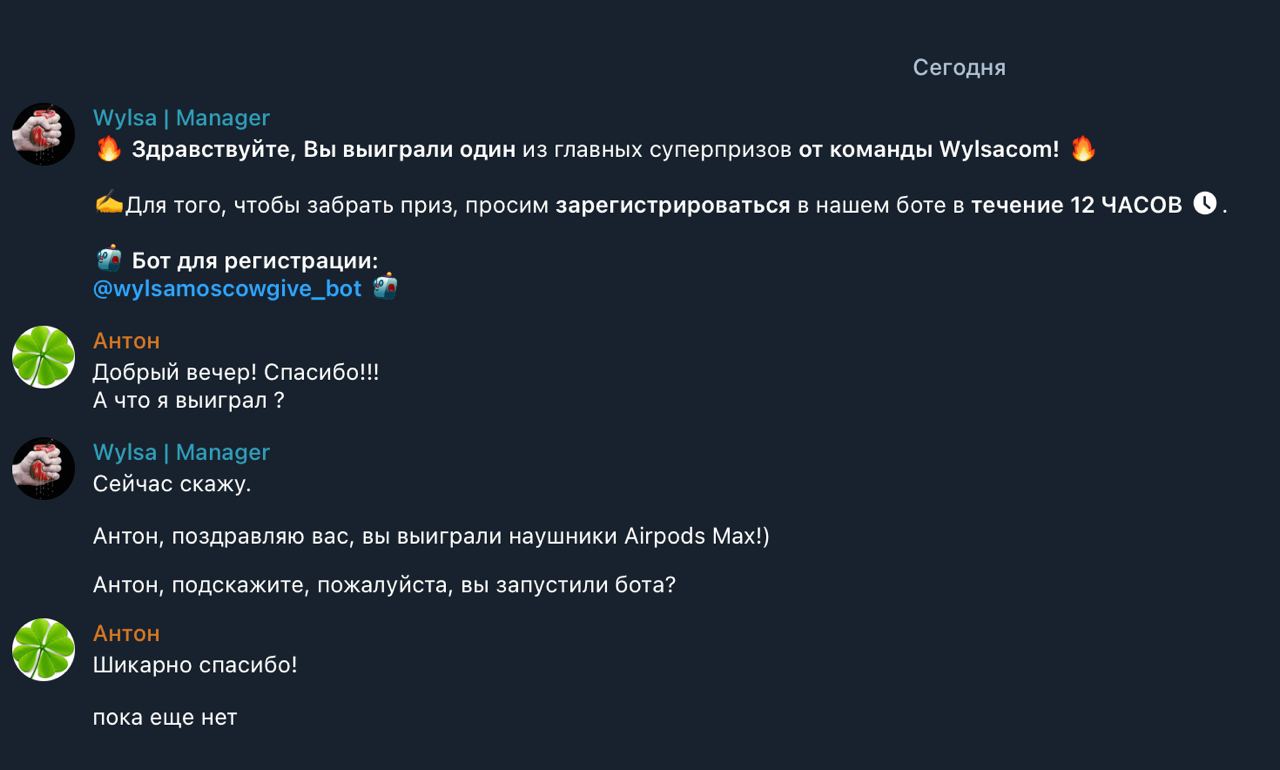Click the writing hand emoji before 'Для того'
The width and height of the screenshot is (1280, 770).
108,204
